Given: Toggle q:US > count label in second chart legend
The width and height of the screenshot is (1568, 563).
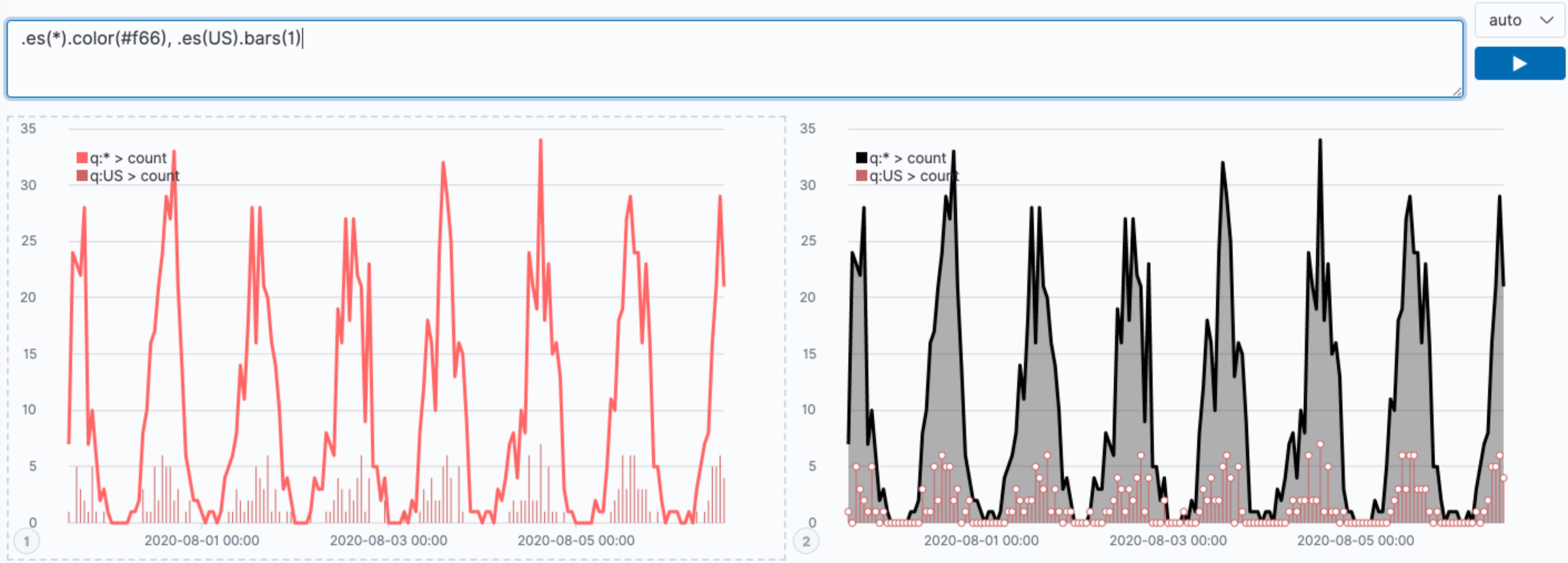Looking at the screenshot, I should tap(914, 176).
